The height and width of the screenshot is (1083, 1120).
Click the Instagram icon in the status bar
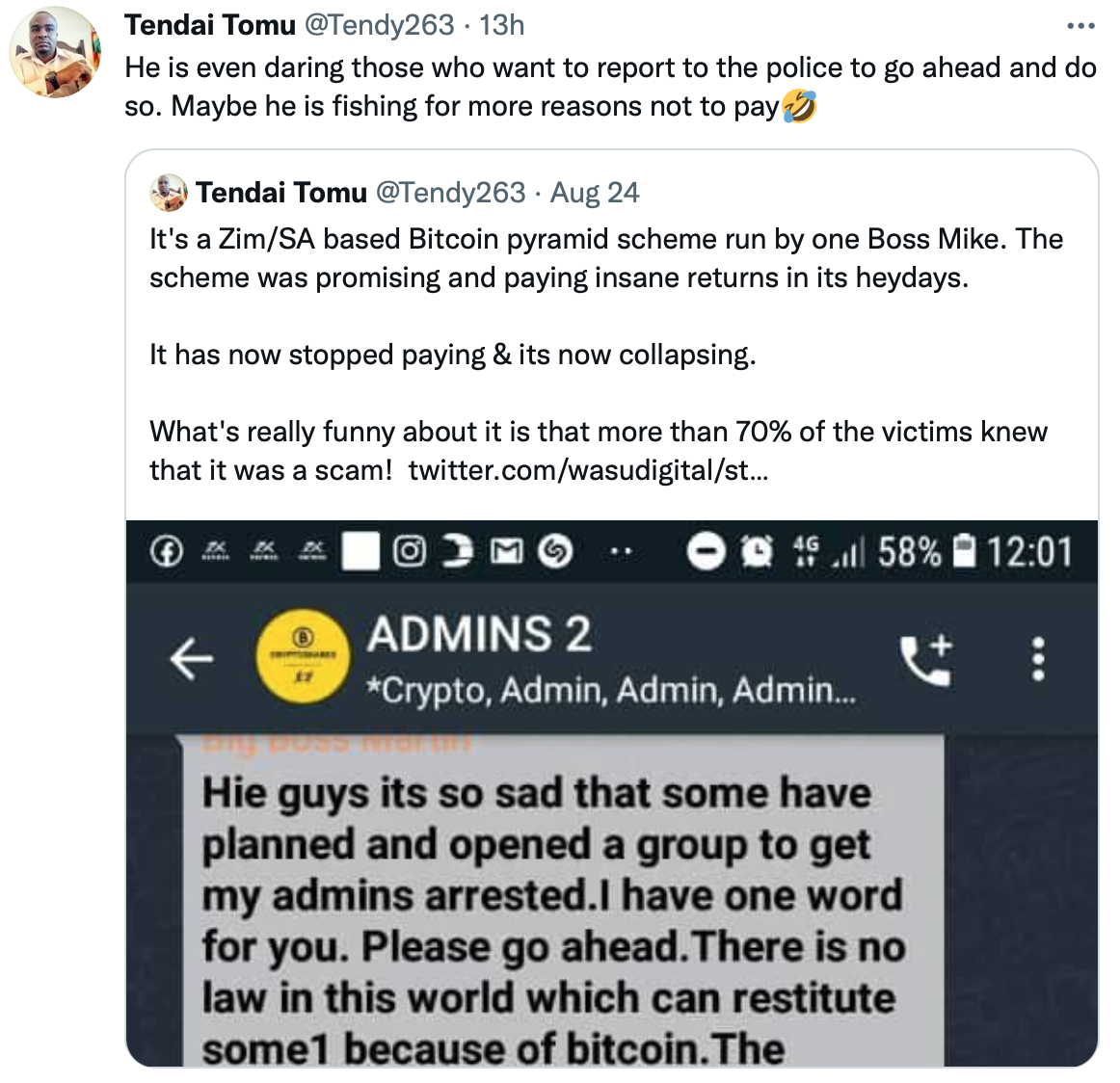(410, 552)
